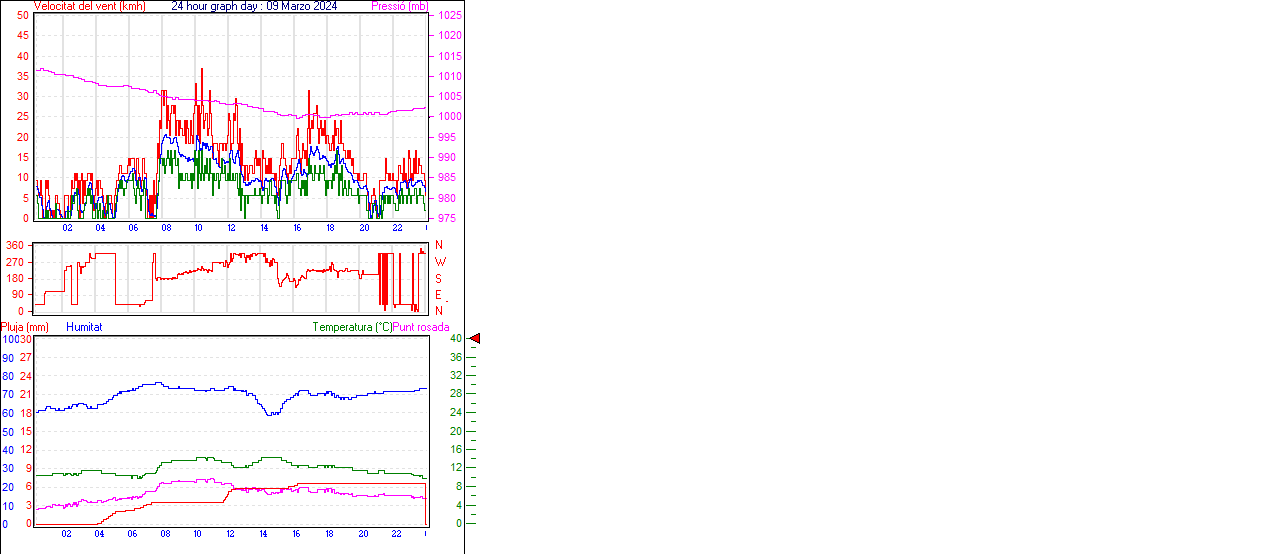Click the 'S' compass label on direction chart
Screen dimensions: 1280x554
click(x=439, y=278)
